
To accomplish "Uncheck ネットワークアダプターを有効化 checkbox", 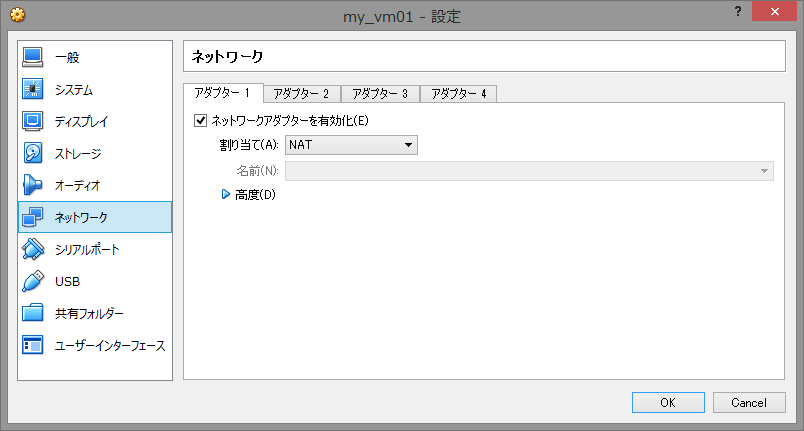I will [200, 120].
